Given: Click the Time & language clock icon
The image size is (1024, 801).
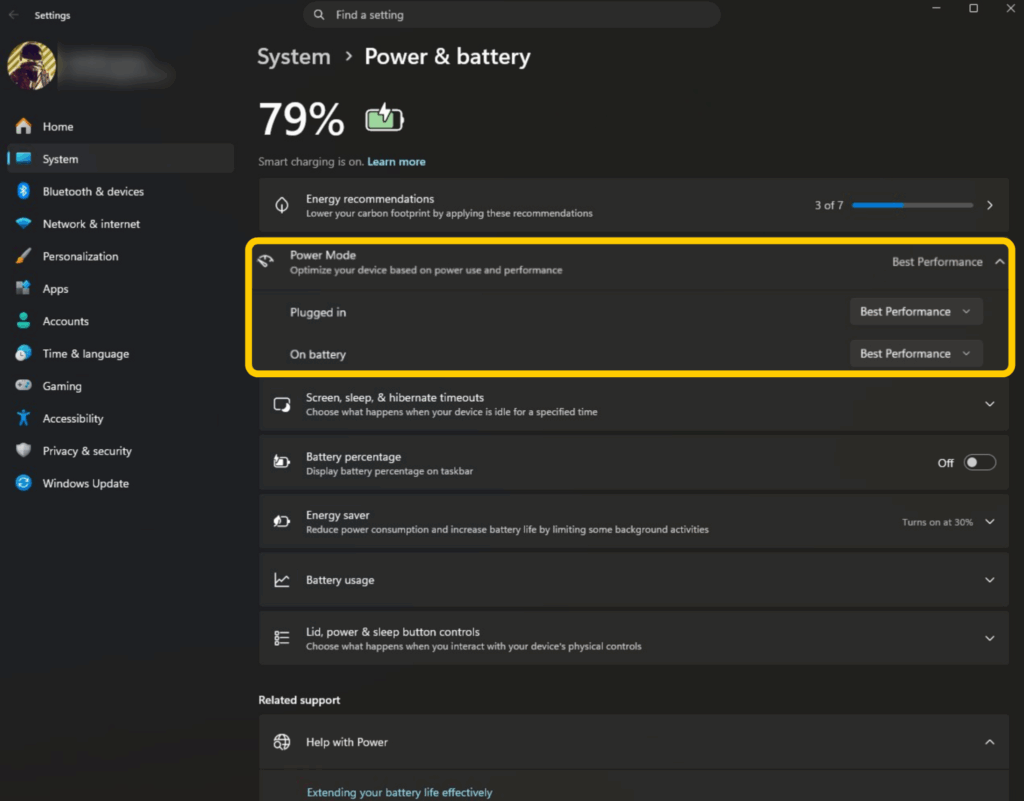Looking at the screenshot, I should 24,353.
